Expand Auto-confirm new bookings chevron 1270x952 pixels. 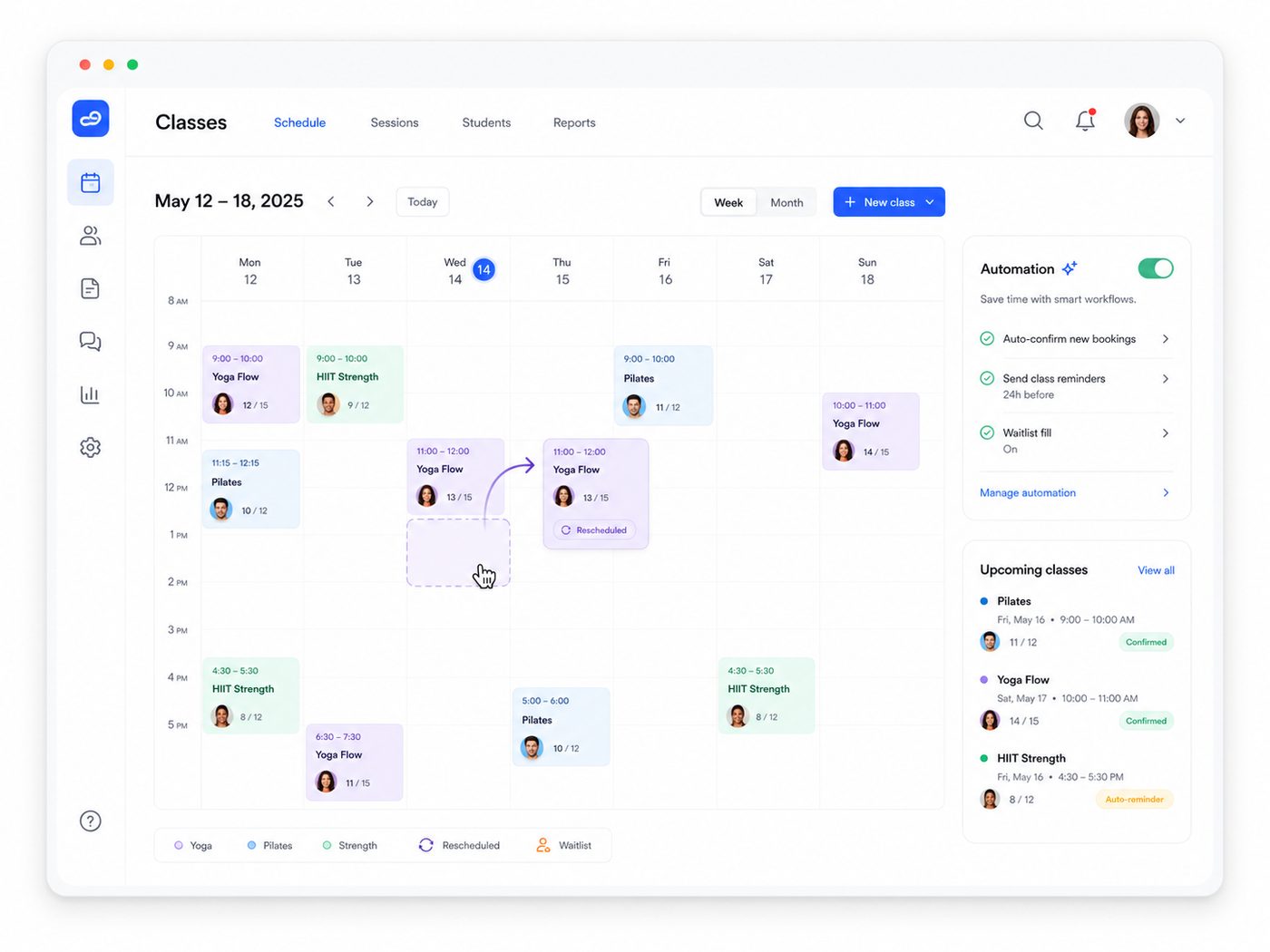[x=1166, y=339]
